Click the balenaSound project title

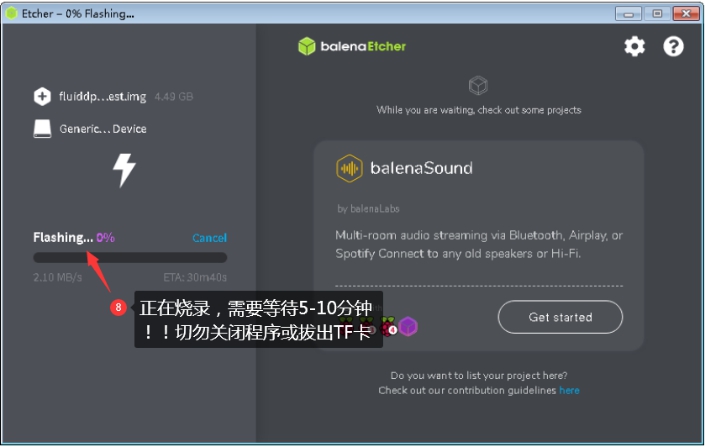[x=421, y=168]
